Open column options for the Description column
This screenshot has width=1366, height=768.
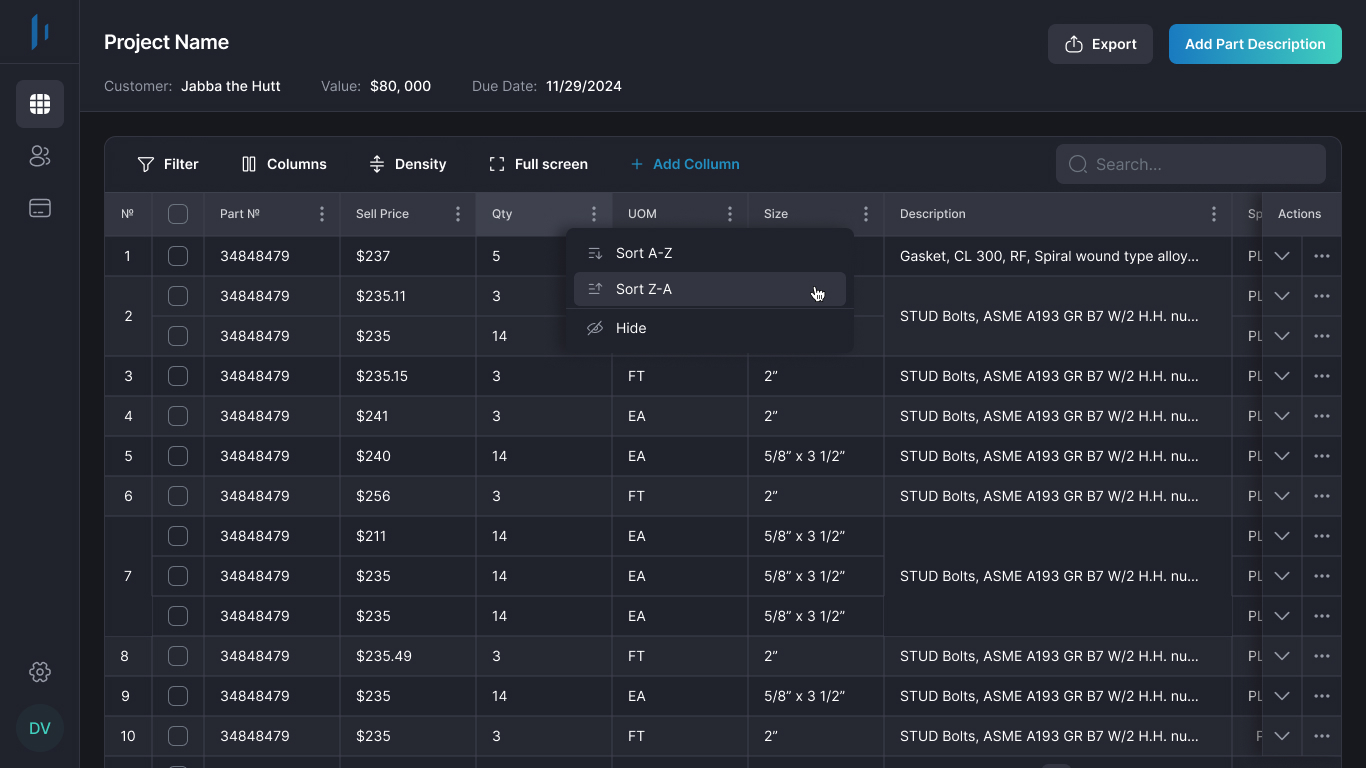click(1213, 213)
